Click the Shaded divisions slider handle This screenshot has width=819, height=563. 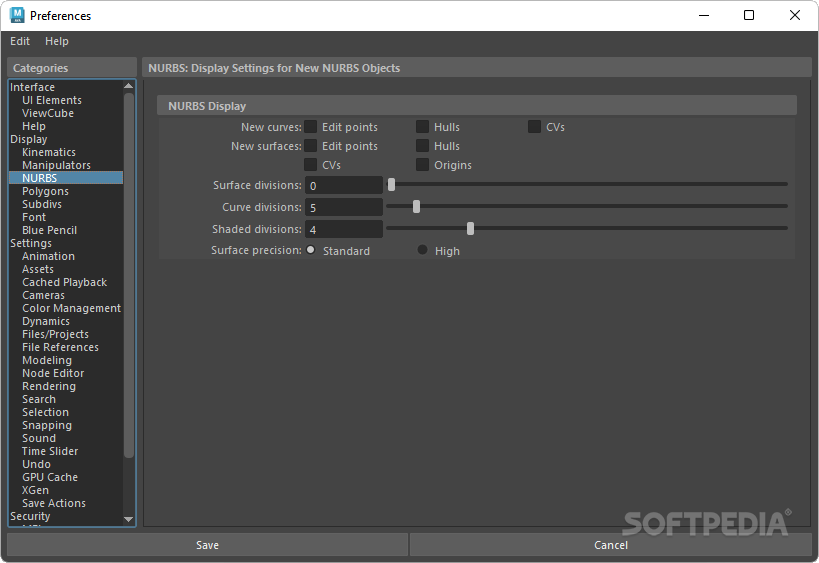click(x=471, y=228)
